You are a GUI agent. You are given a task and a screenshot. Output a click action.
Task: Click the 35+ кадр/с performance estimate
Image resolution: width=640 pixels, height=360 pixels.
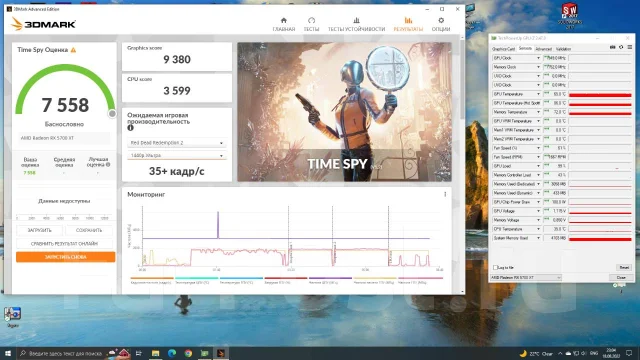click(x=176, y=171)
